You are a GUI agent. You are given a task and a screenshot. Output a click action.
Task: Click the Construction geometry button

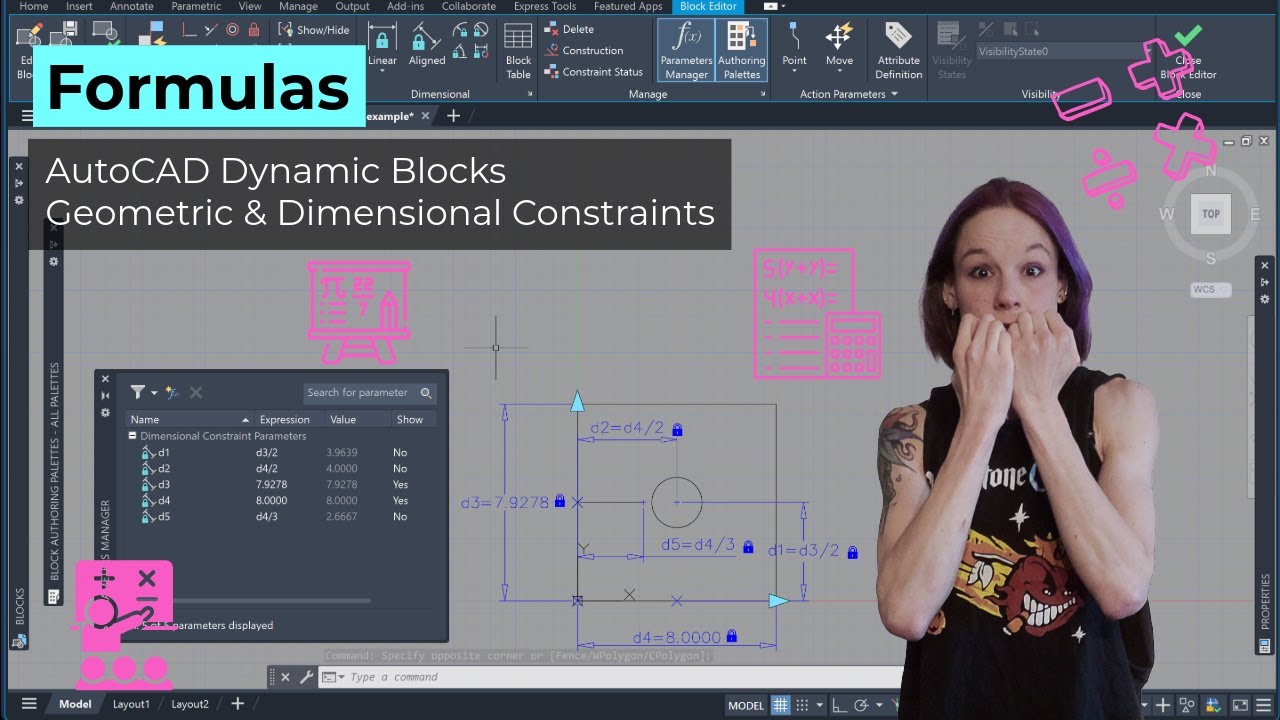pos(584,50)
